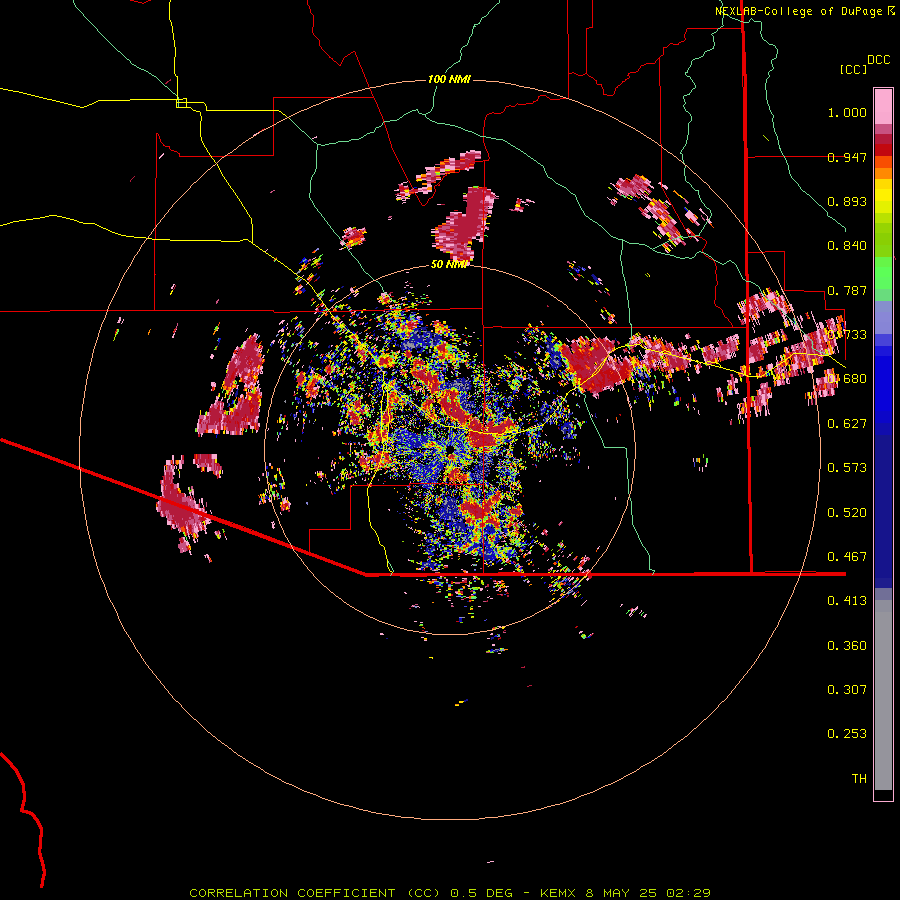The image size is (900, 900).
Task: Pick the light pink swatch atop color bar
Action: [x=883, y=107]
